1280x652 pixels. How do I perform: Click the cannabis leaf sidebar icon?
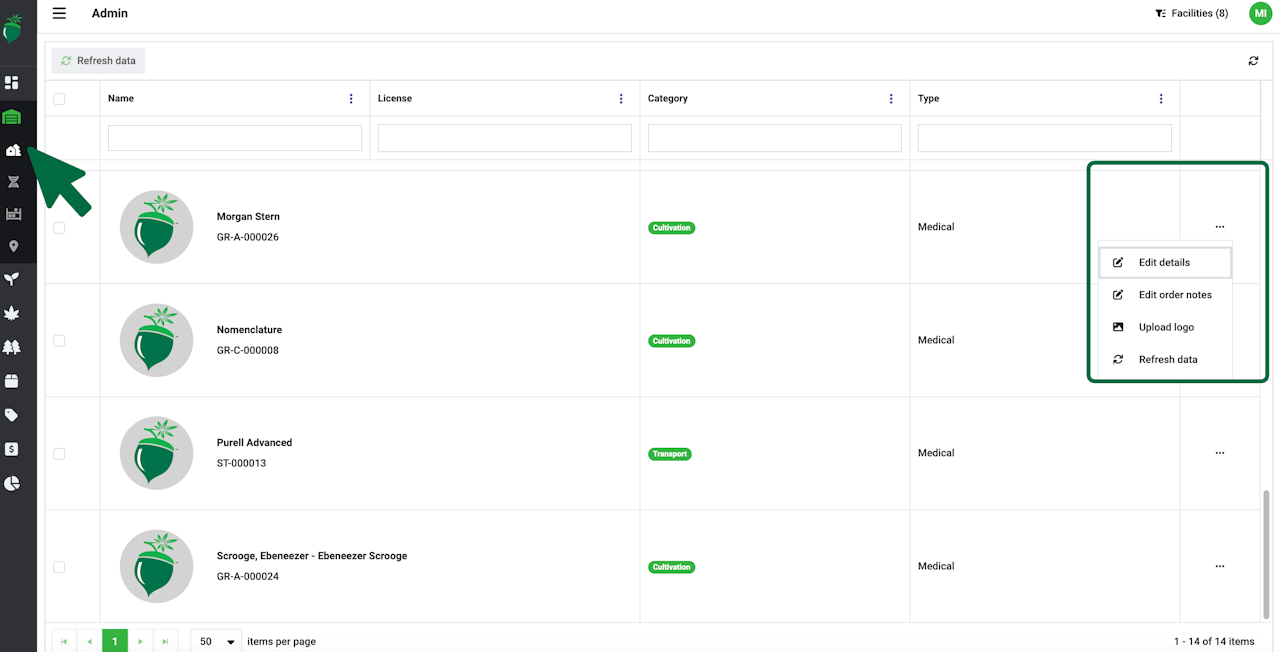click(12, 314)
